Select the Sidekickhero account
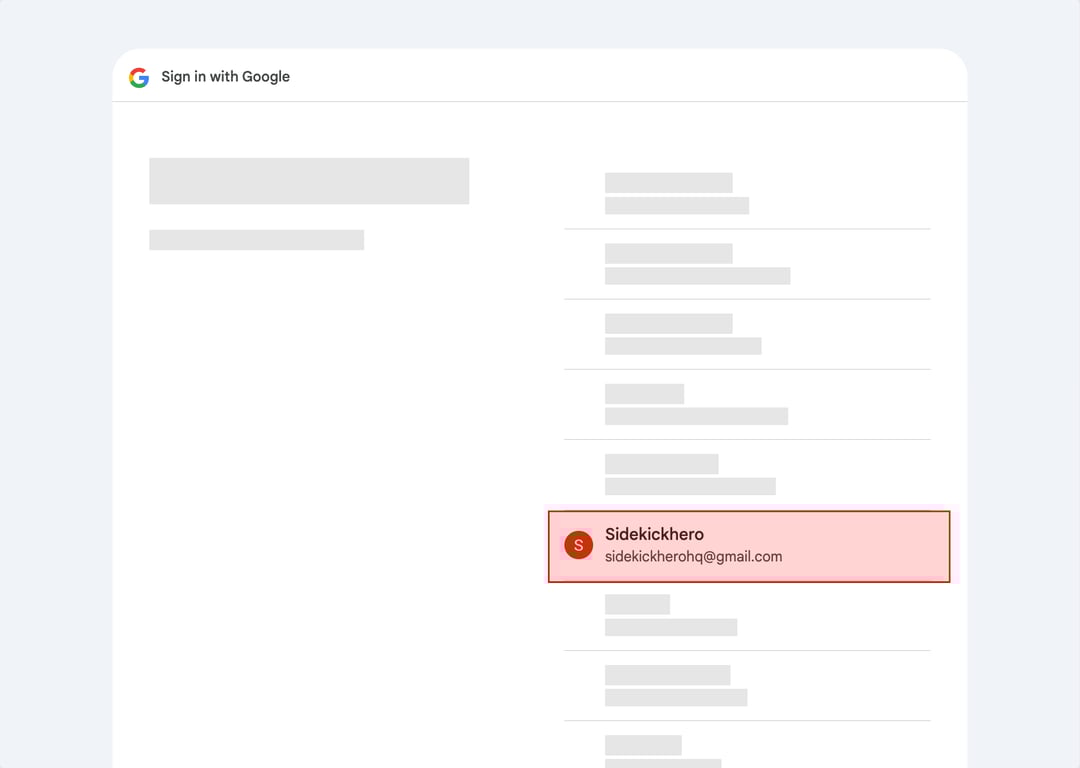 tap(748, 545)
